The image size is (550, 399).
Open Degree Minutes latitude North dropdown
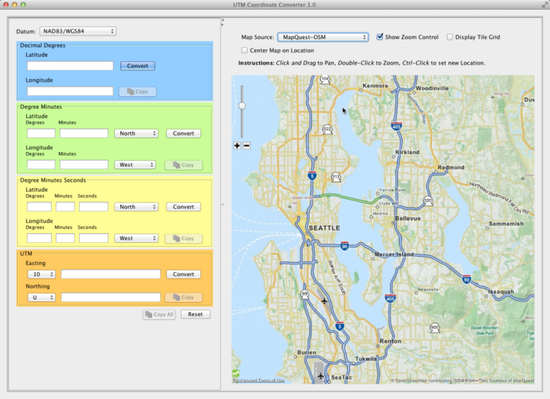pyautogui.click(x=136, y=134)
